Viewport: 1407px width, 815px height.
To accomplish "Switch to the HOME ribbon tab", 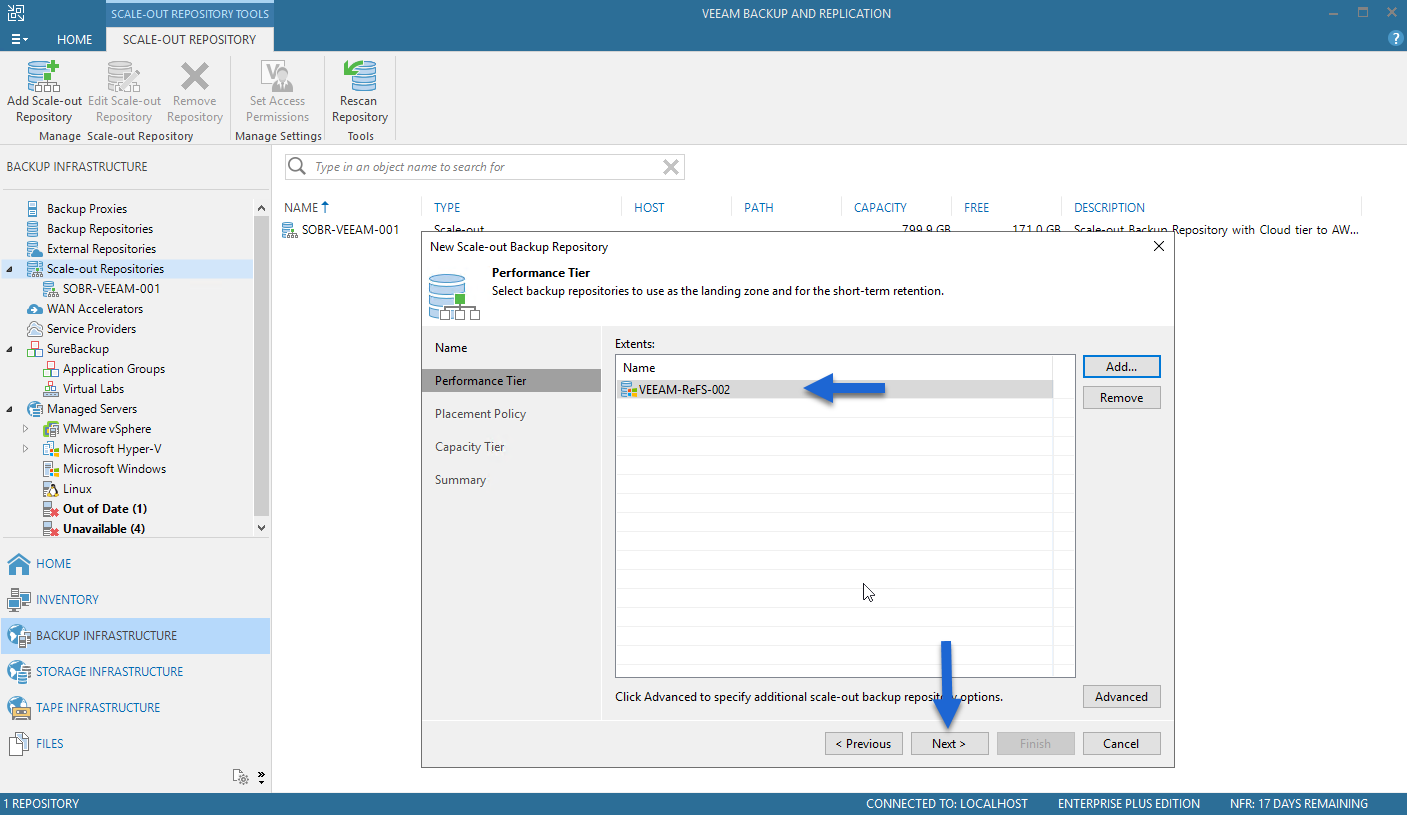I will coord(75,40).
